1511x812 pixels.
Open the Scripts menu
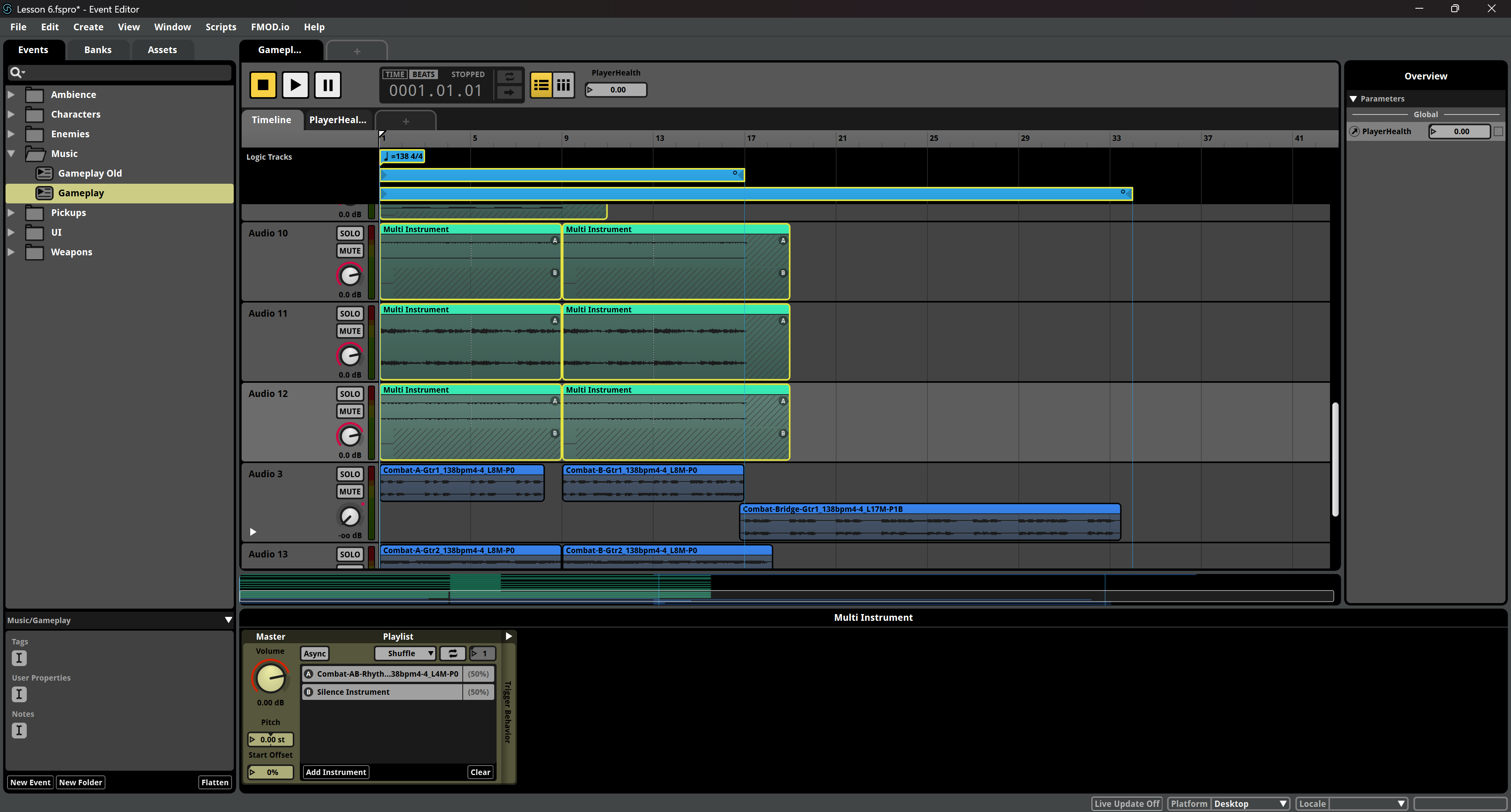220,27
